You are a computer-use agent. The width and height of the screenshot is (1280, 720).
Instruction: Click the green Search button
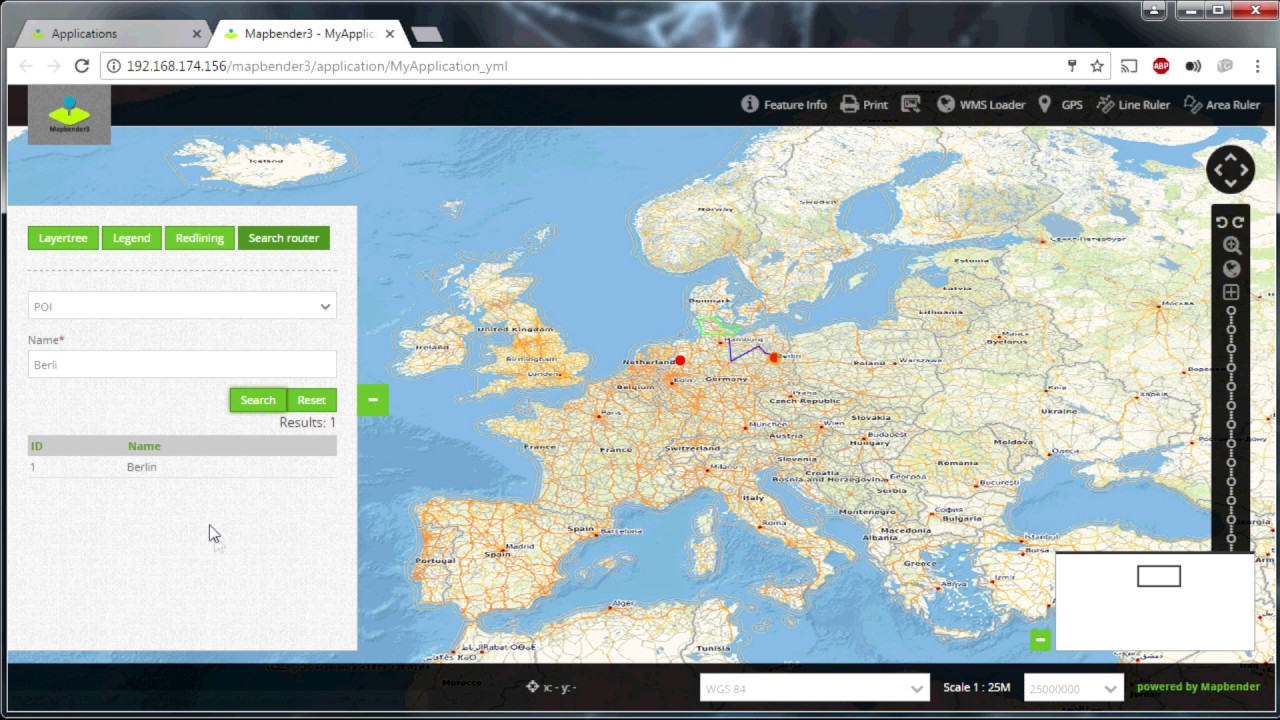(x=258, y=400)
